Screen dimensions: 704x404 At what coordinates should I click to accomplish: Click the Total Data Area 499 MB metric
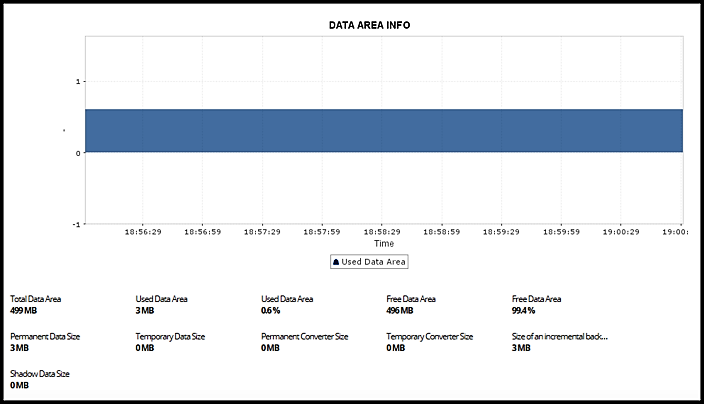pos(35,305)
